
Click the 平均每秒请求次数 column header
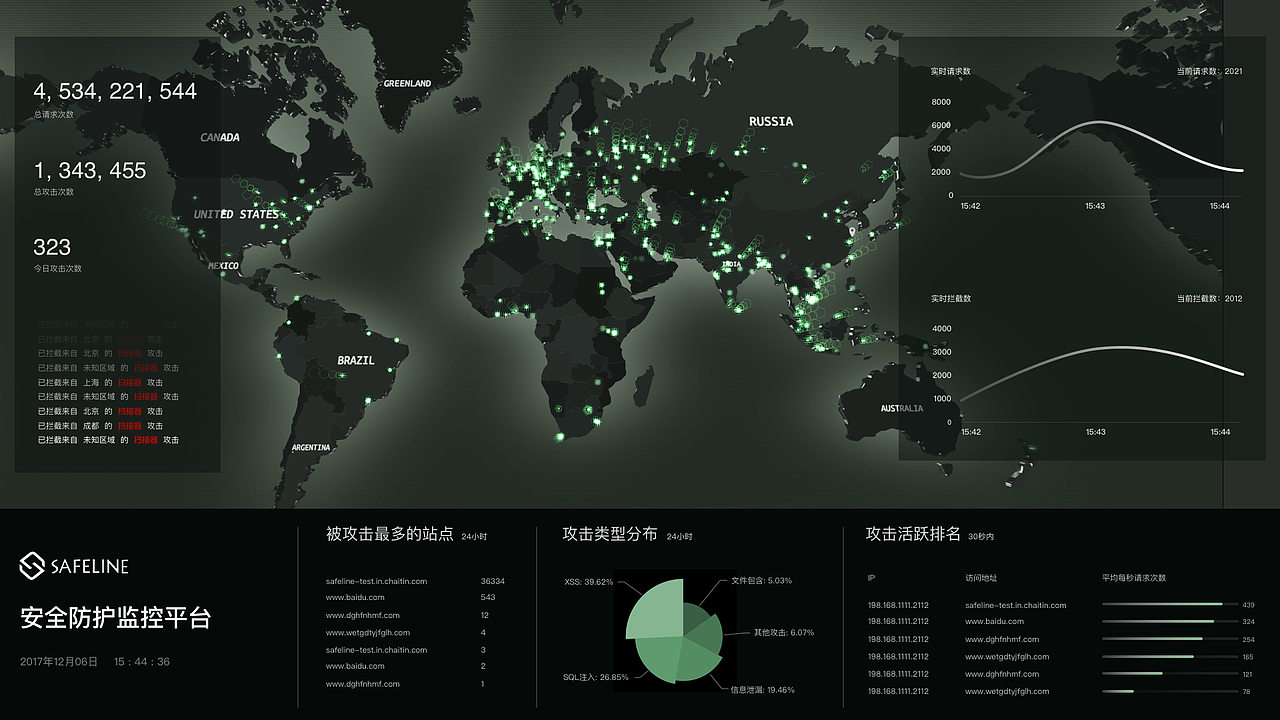[1133, 578]
